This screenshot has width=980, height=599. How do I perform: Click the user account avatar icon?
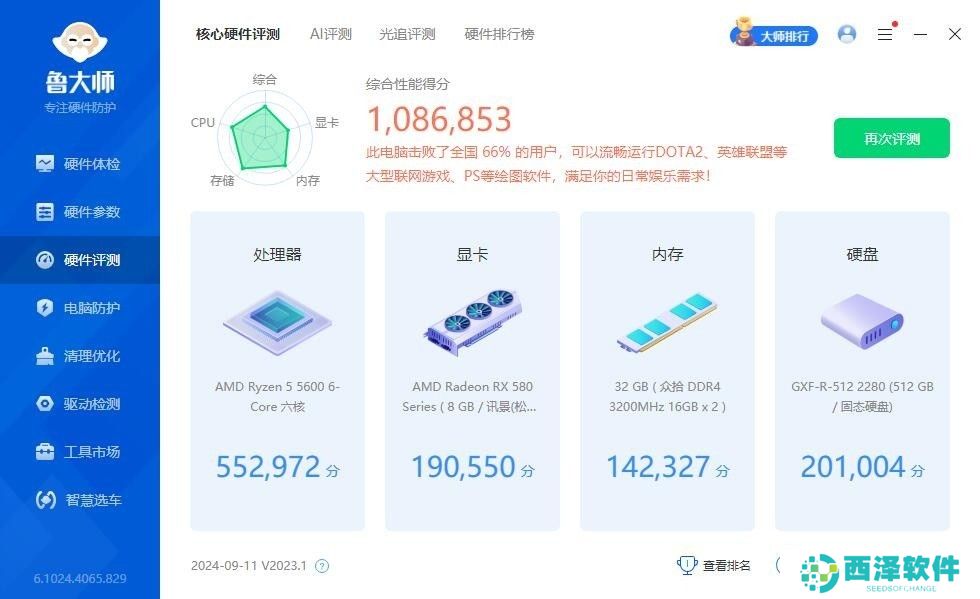(847, 34)
